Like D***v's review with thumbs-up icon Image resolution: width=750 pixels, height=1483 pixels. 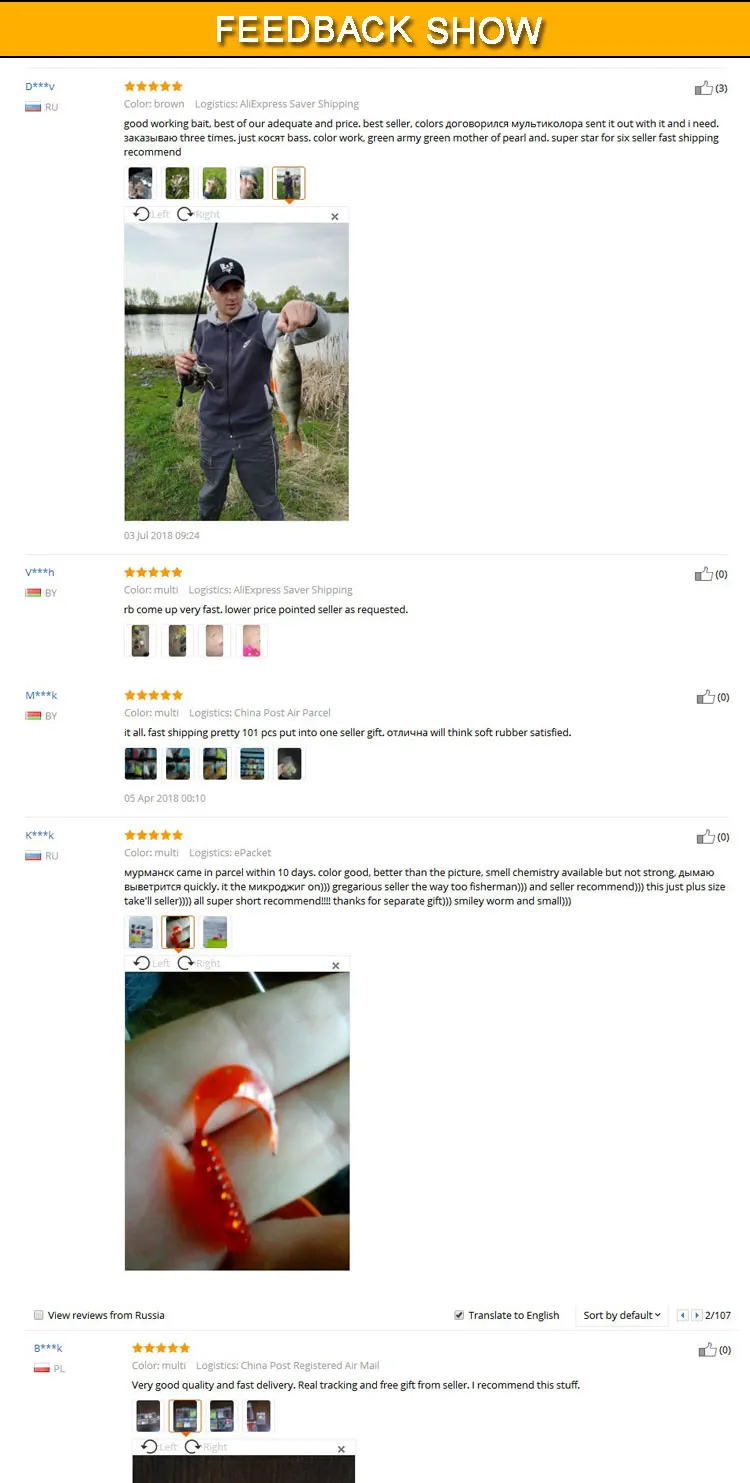click(x=704, y=88)
